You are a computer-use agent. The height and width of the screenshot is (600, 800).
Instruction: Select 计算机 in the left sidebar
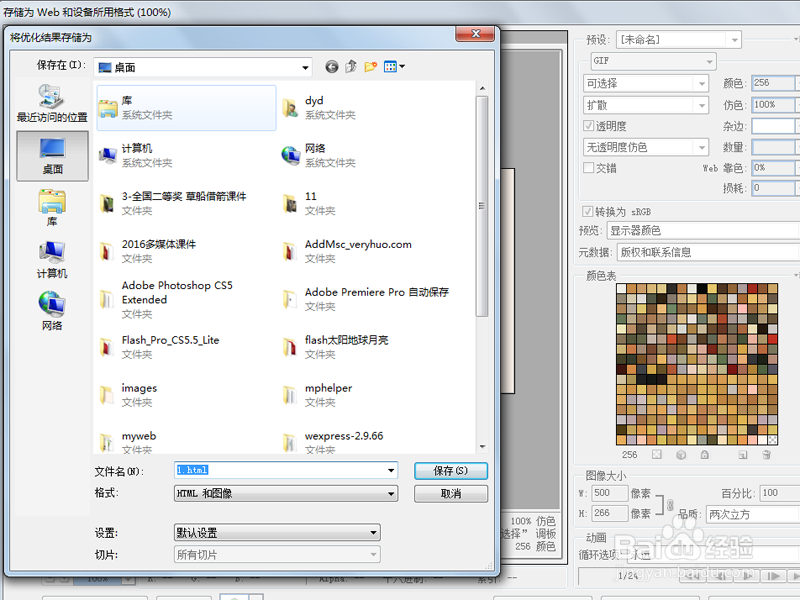pyautogui.click(x=49, y=260)
